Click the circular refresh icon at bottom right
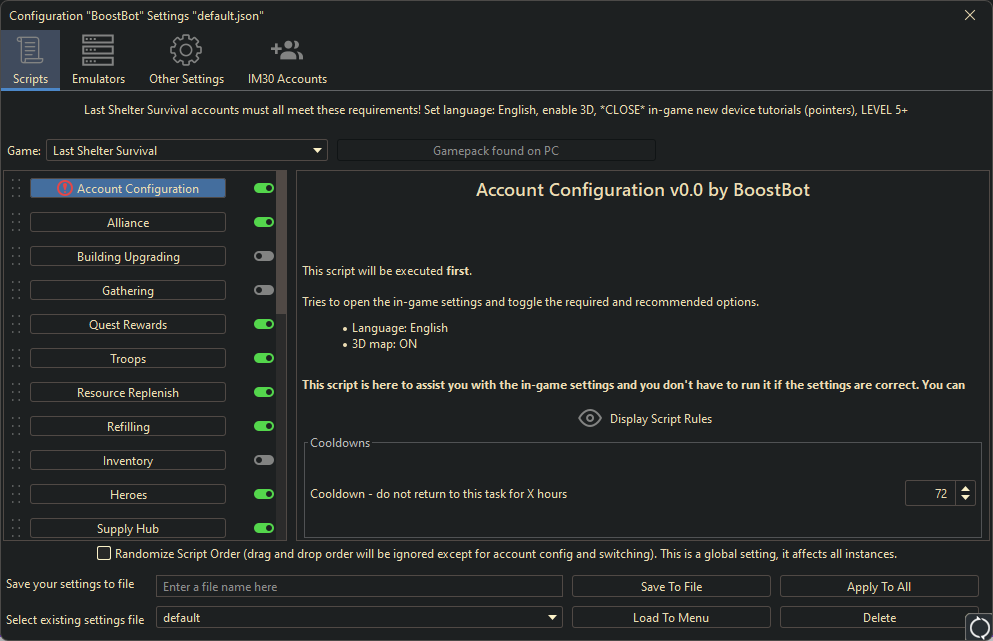The height and width of the screenshot is (641, 993). click(978, 626)
